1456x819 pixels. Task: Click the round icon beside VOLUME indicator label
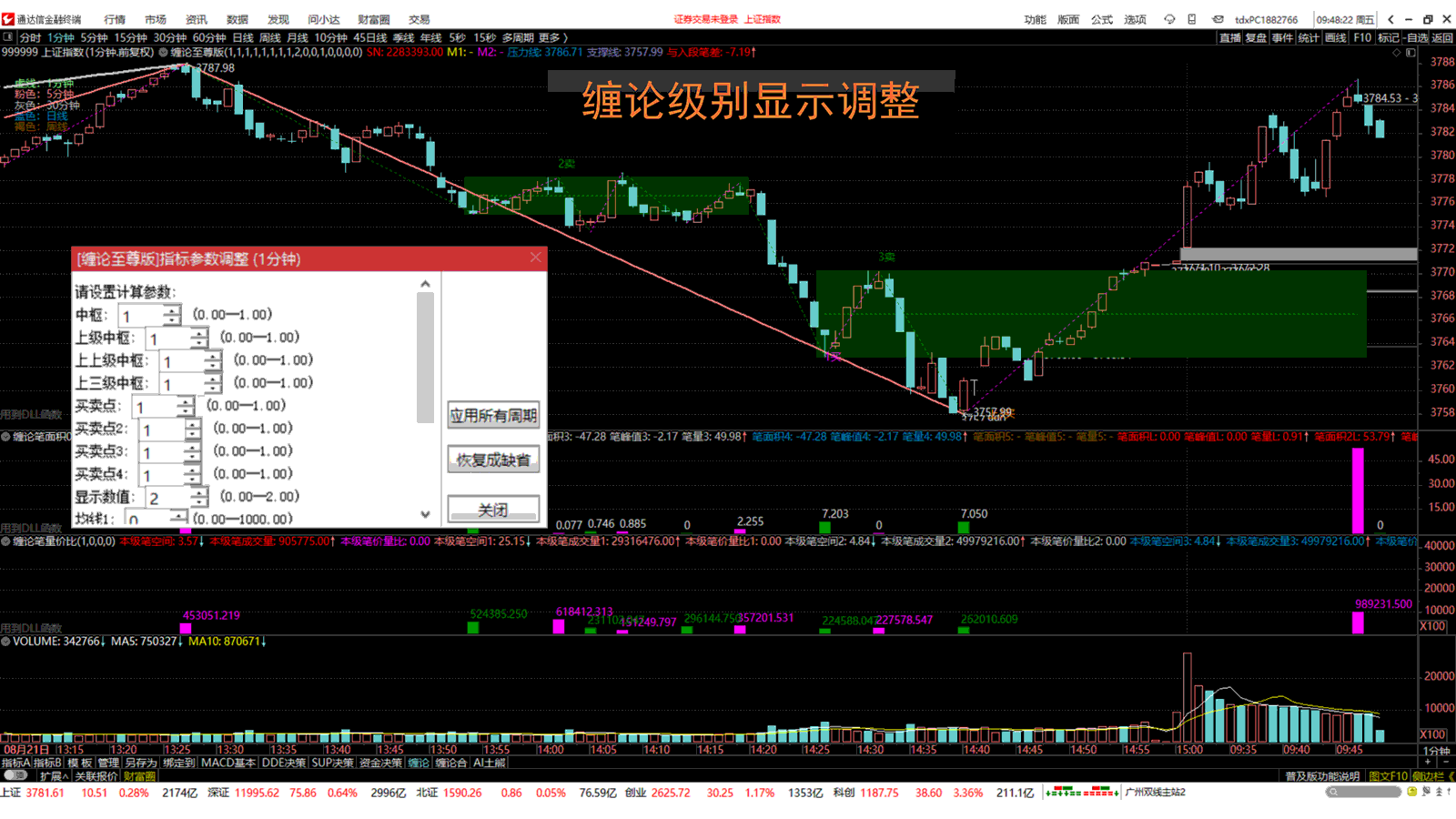pyautogui.click(x=5, y=642)
